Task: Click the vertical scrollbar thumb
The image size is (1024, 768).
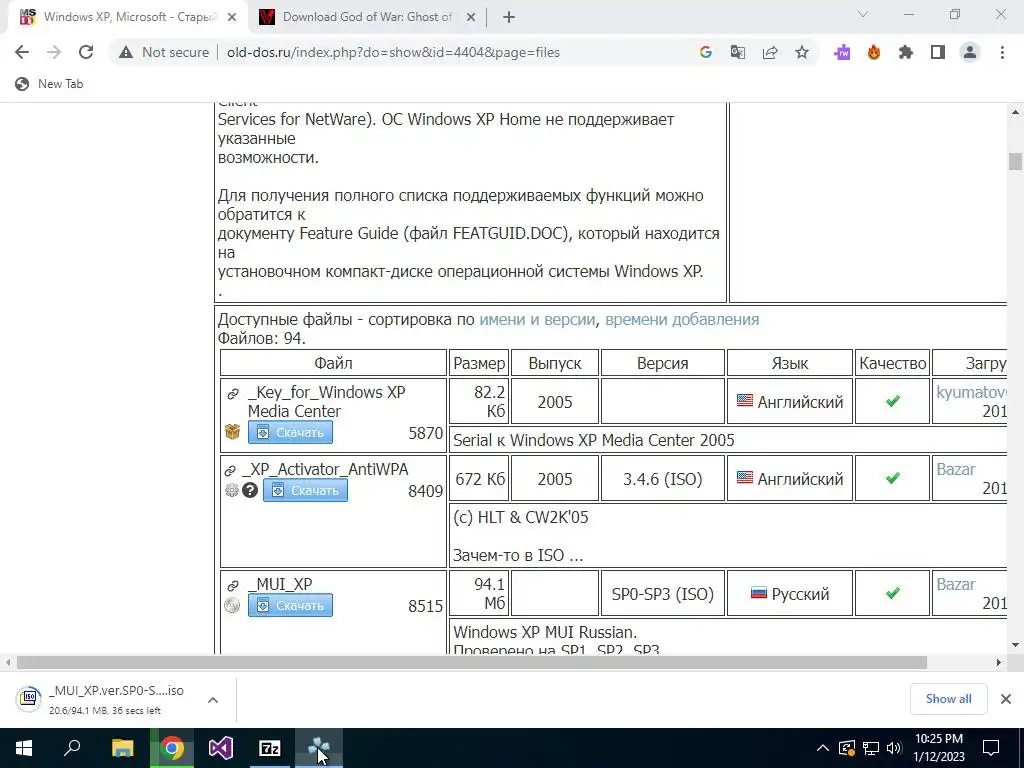Action: 1015,161
